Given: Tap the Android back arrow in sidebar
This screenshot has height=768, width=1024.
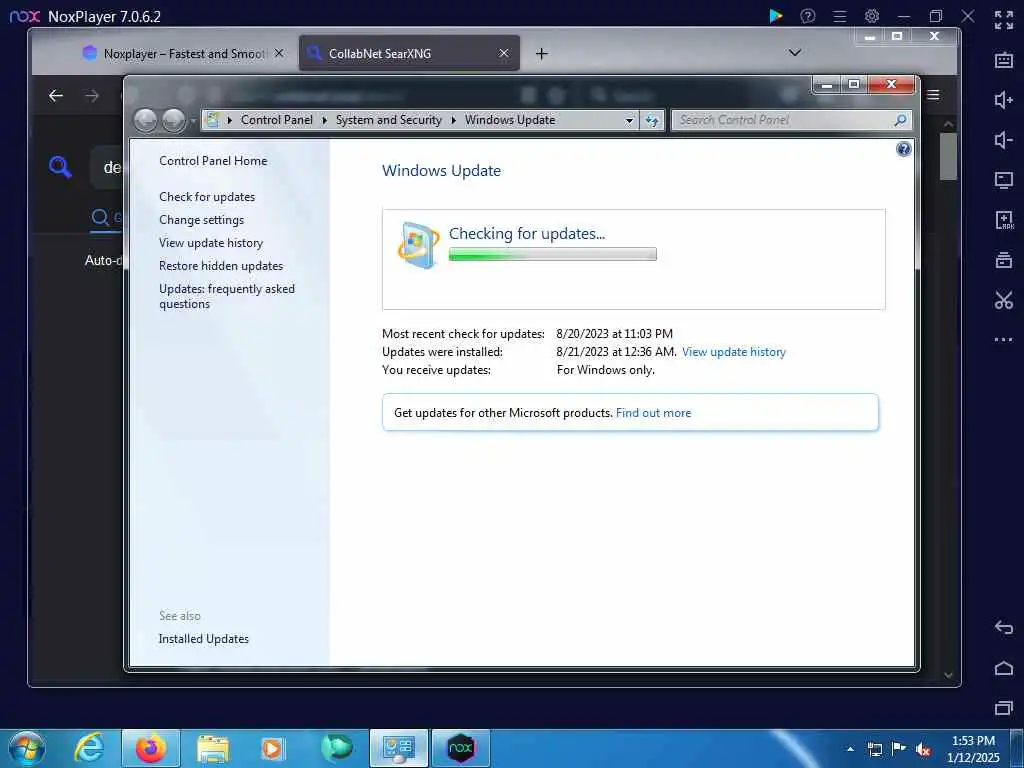Looking at the screenshot, I should (x=1004, y=628).
